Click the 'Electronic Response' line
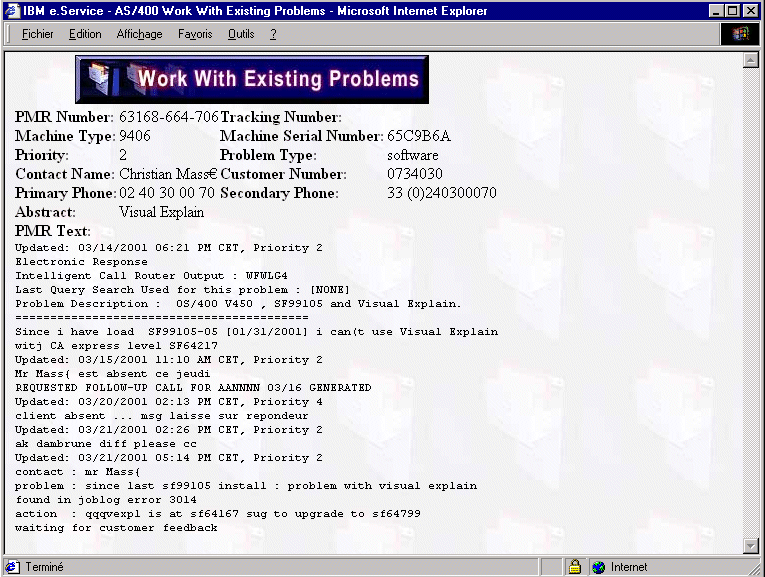This screenshot has height=577, width=765. click(x=81, y=262)
